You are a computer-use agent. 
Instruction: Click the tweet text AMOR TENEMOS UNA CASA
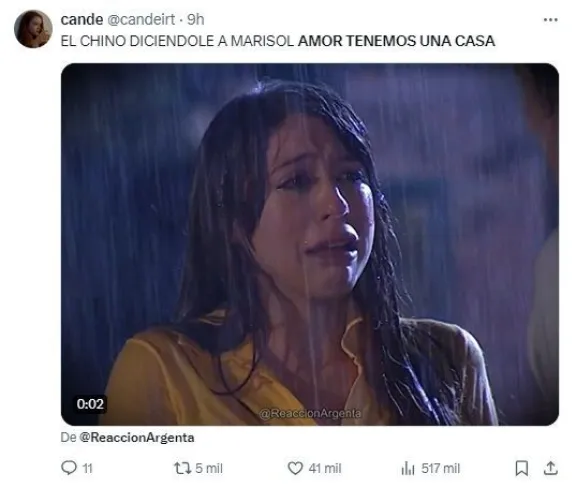[396, 41]
